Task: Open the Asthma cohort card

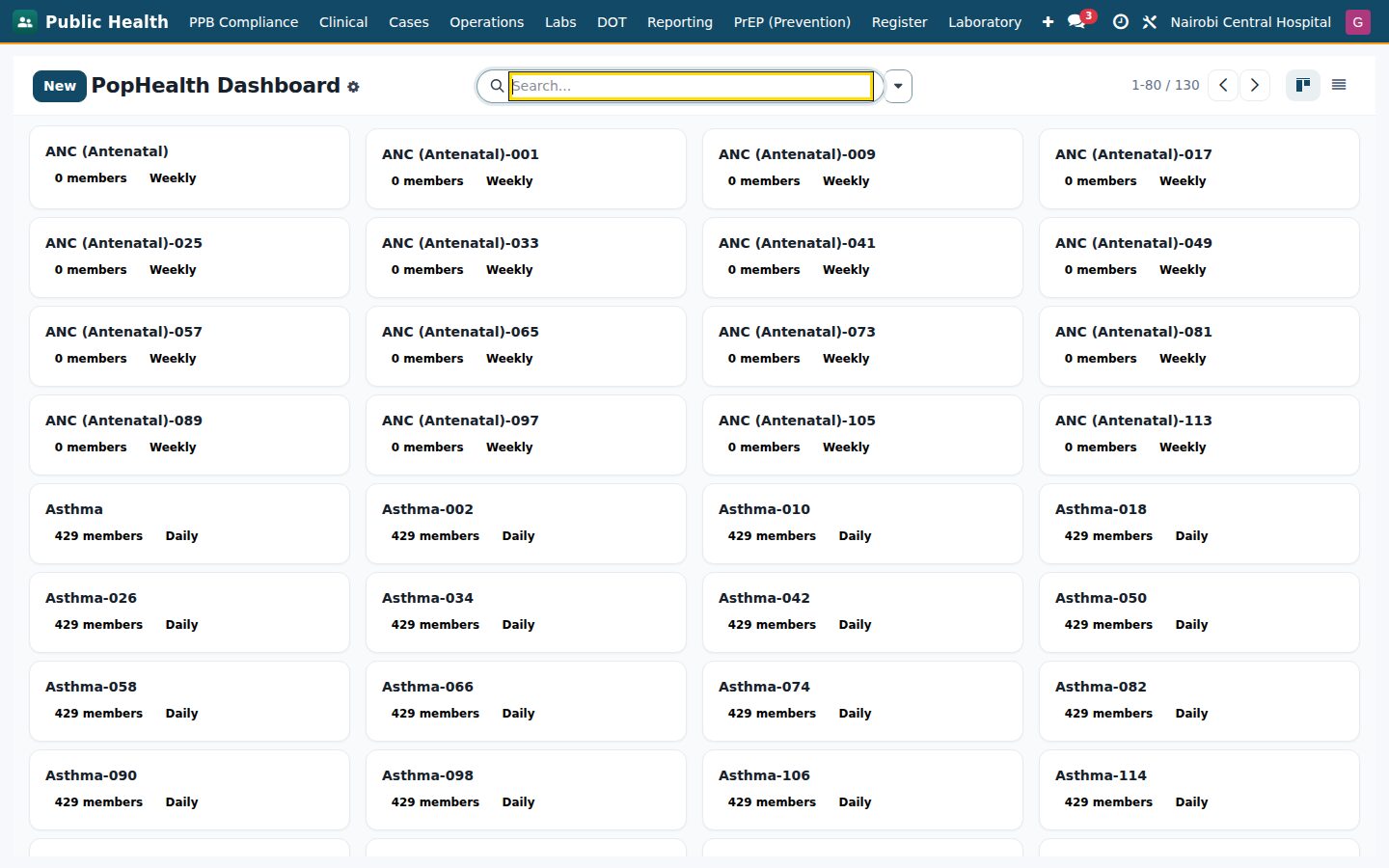Action: [x=189, y=524]
